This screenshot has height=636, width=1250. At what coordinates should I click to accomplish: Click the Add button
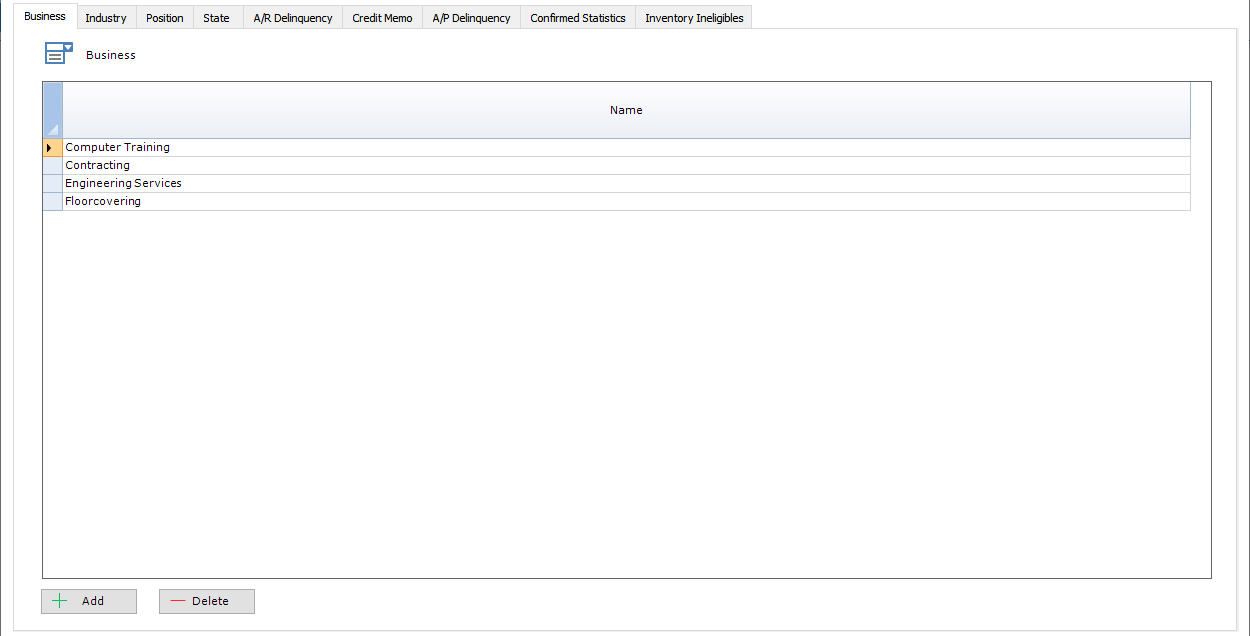(88, 600)
